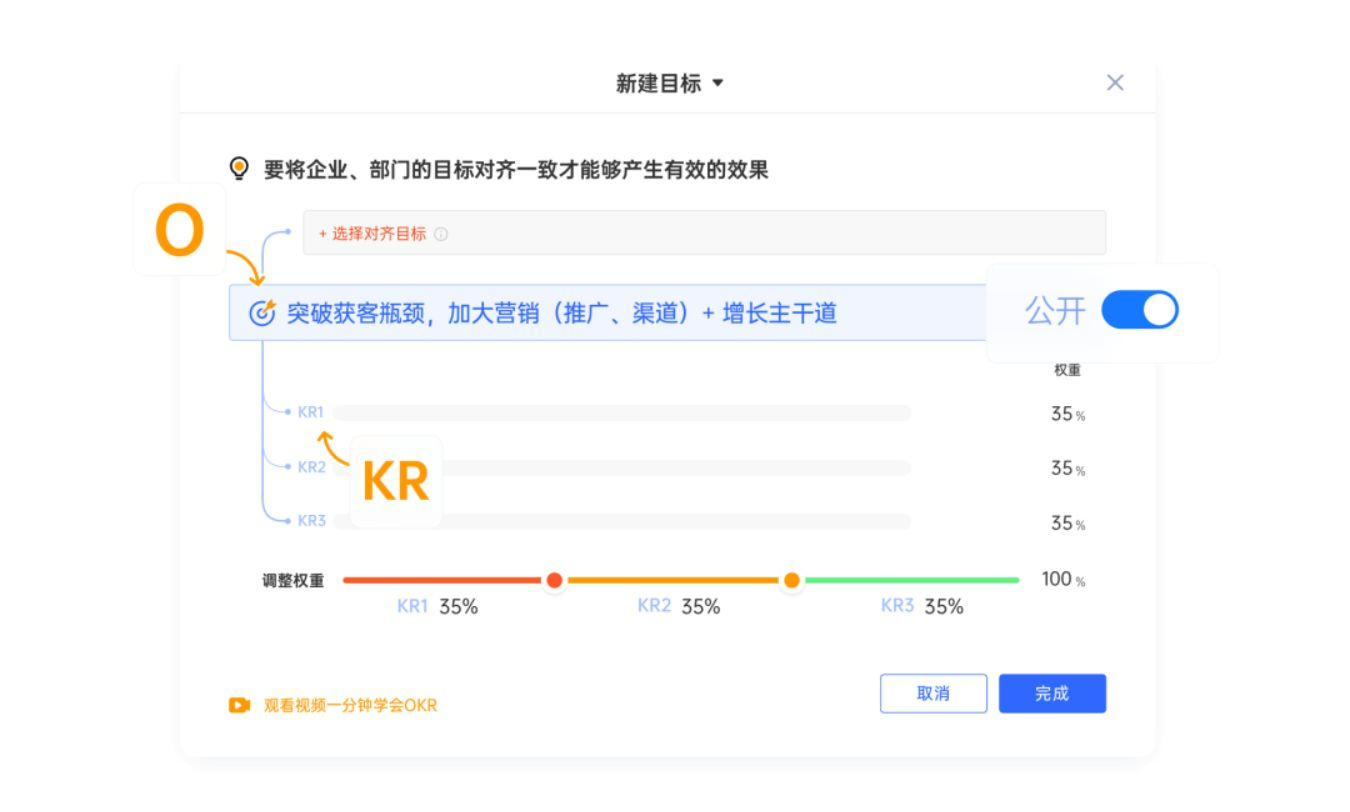Select the KR3 key result row

click(x=620, y=521)
